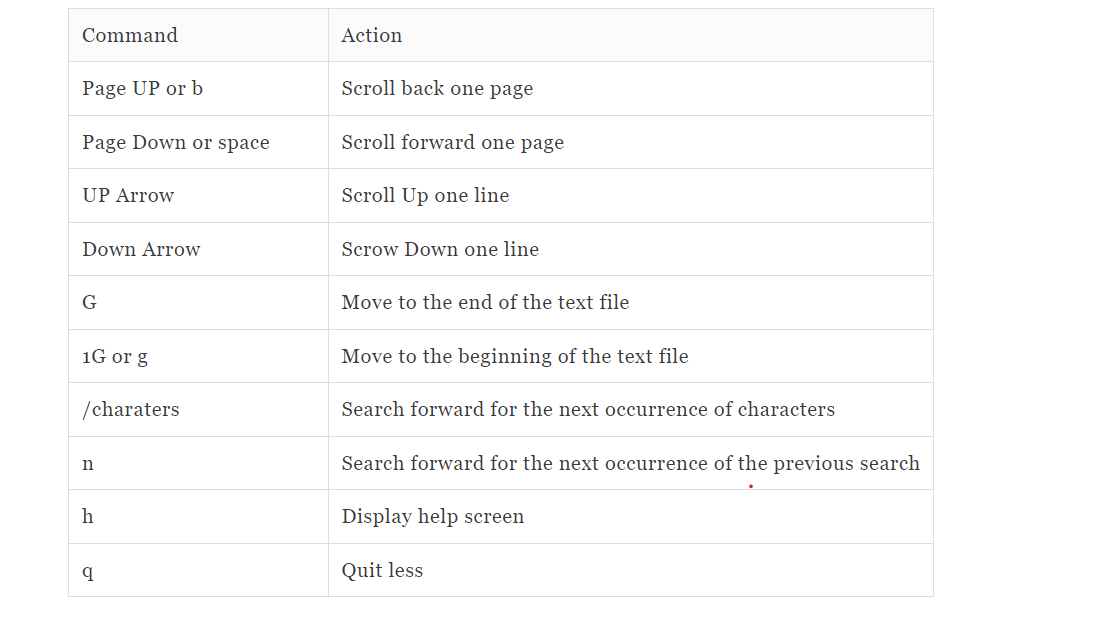Click the "Command" column header

[x=130, y=36]
